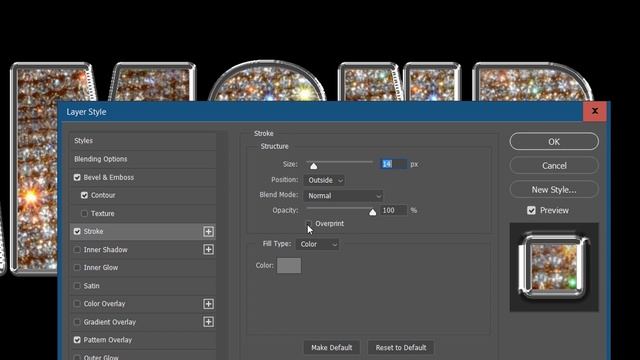The image size is (640, 360).
Task: Disable the Stroke effect checkbox
Action: (x=77, y=231)
